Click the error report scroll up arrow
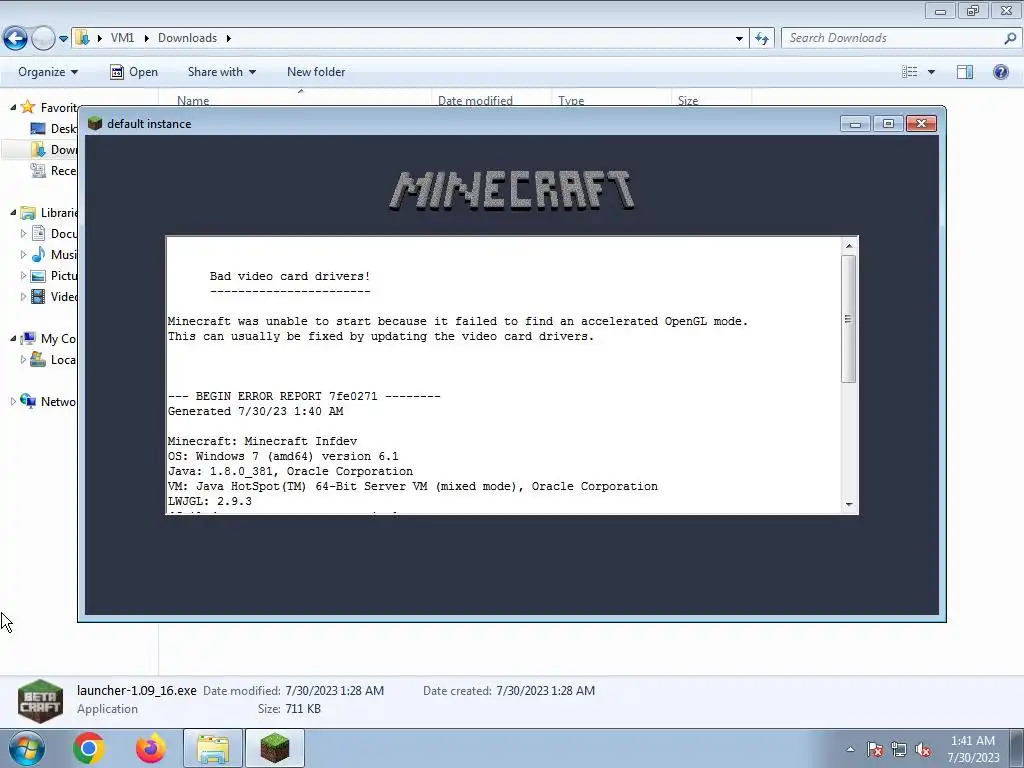Image resolution: width=1024 pixels, height=768 pixels. 849,246
